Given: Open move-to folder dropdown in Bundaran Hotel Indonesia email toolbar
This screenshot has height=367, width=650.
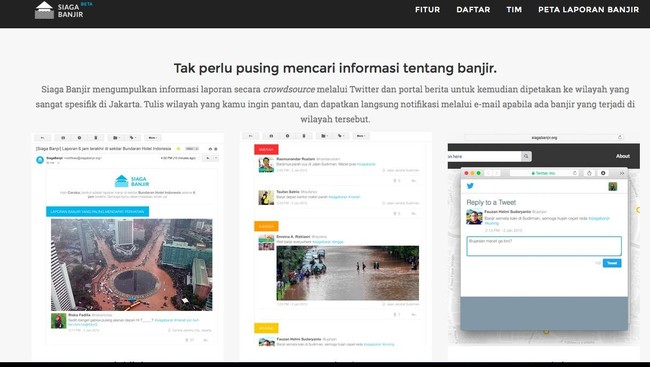Looking at the screenshot, I should pyautogui.click(x=116, y=138).
